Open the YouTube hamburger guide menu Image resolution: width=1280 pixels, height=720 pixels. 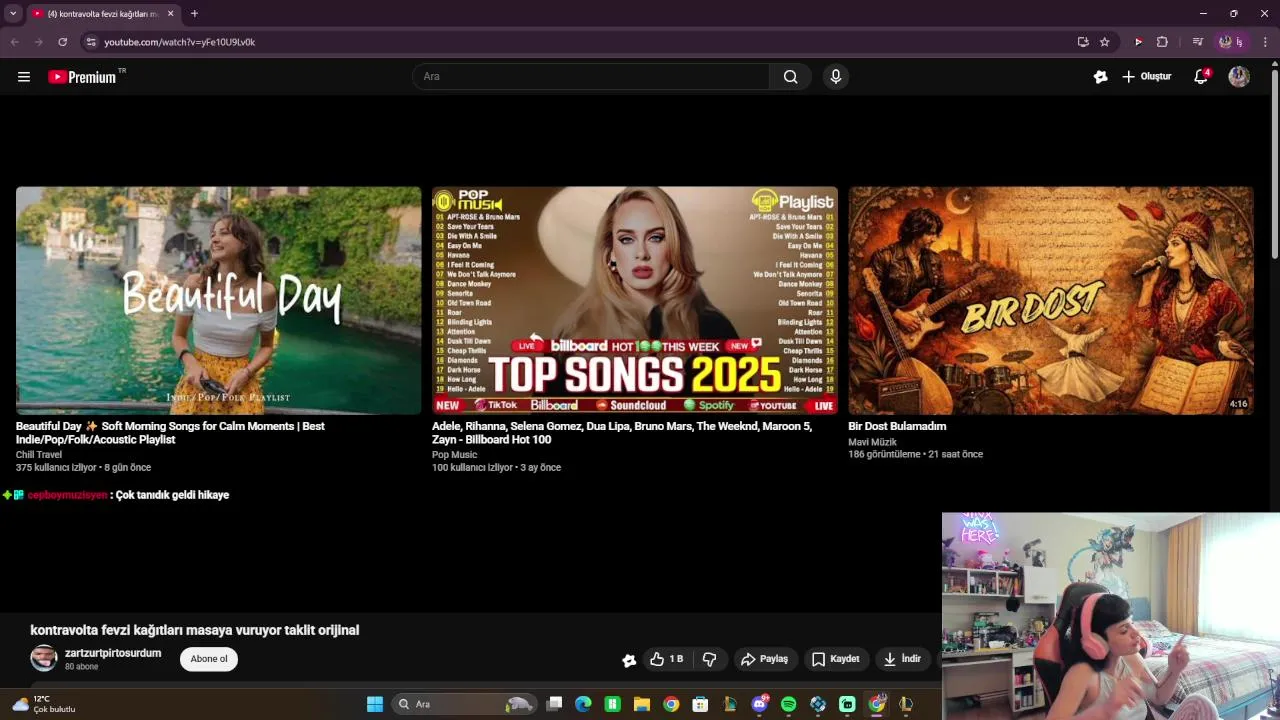24,77
